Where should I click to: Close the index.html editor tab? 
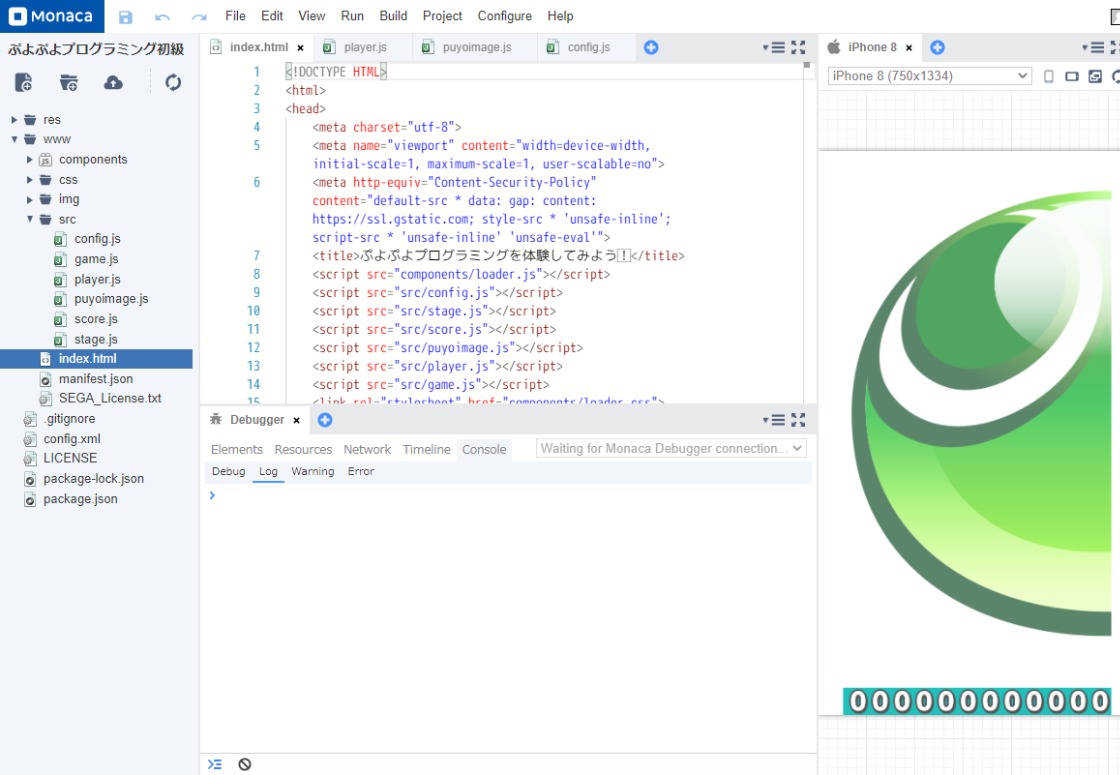tap(301, 48)
